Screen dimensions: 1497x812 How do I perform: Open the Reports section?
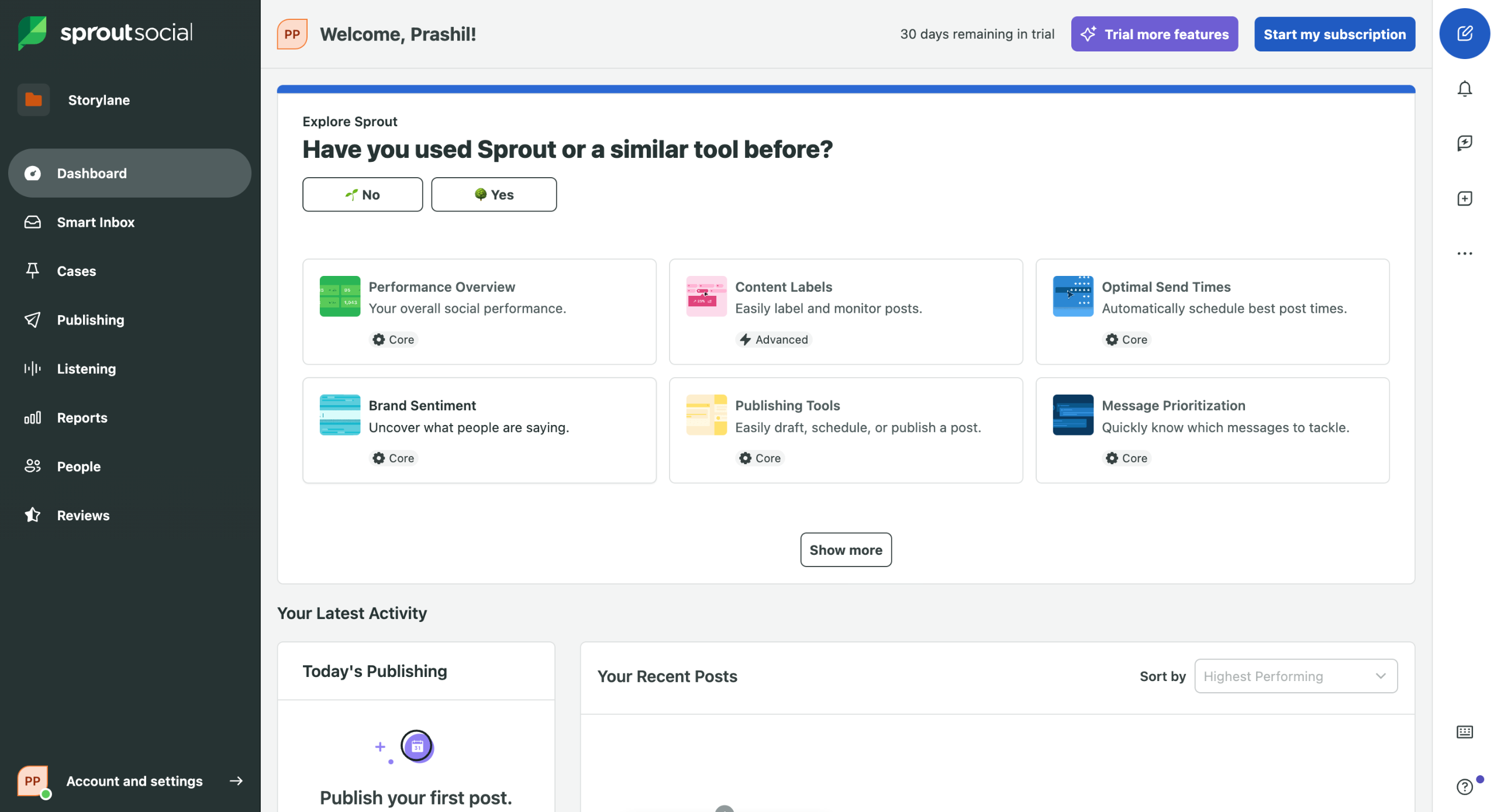pos(82,417)
